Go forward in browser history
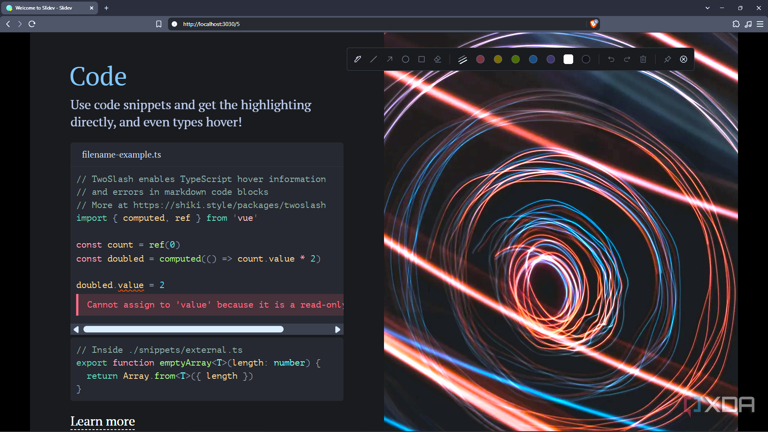 coord(20,24)
